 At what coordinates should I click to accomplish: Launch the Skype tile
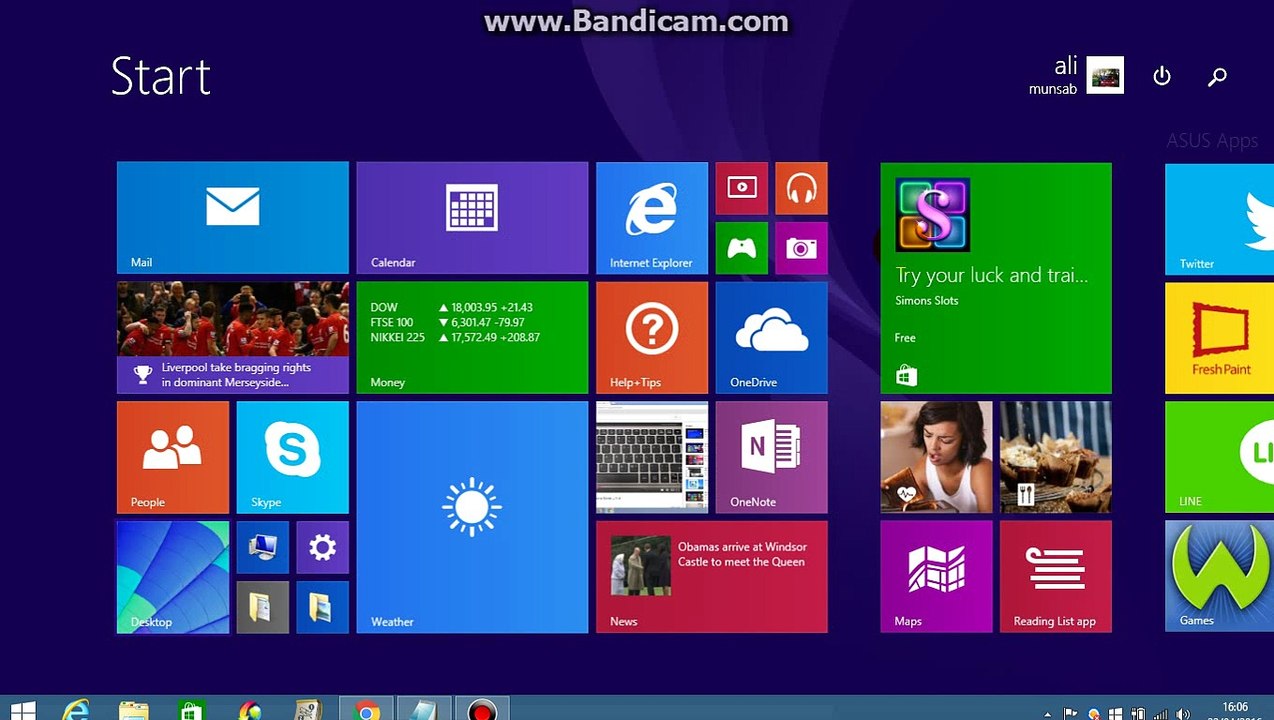tap(293, 458)
